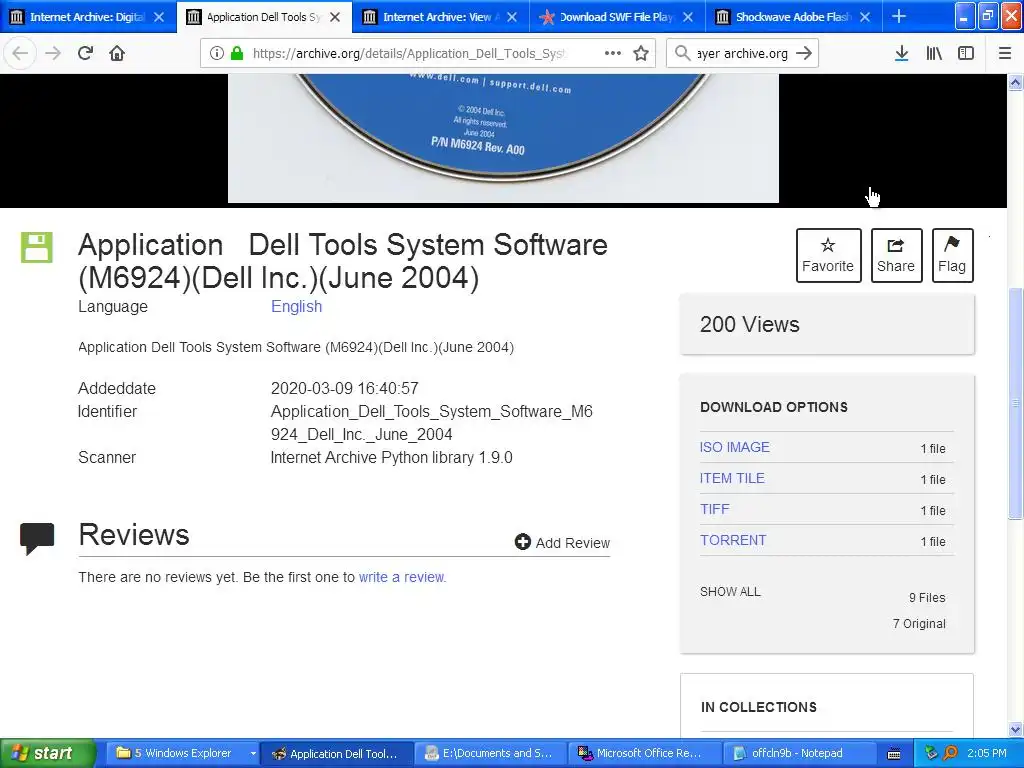Open the Windows Start menu
This screenshot has height=768, width=1024.
coord(47,753)
